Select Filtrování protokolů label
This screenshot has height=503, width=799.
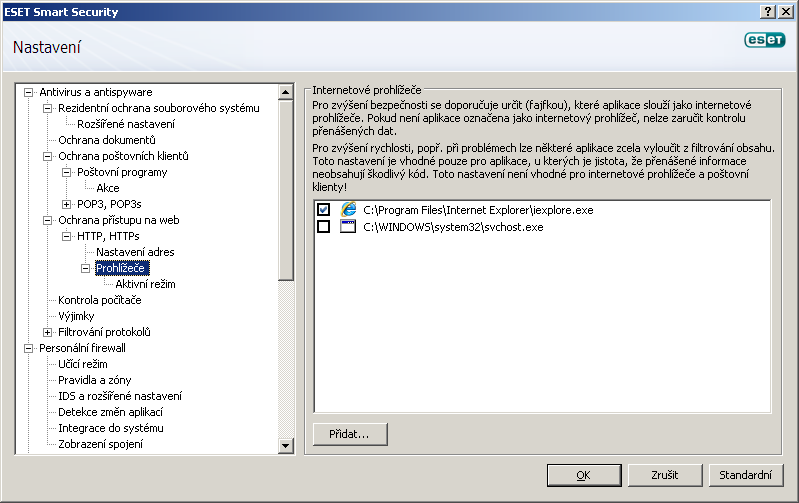coord(104,332)
